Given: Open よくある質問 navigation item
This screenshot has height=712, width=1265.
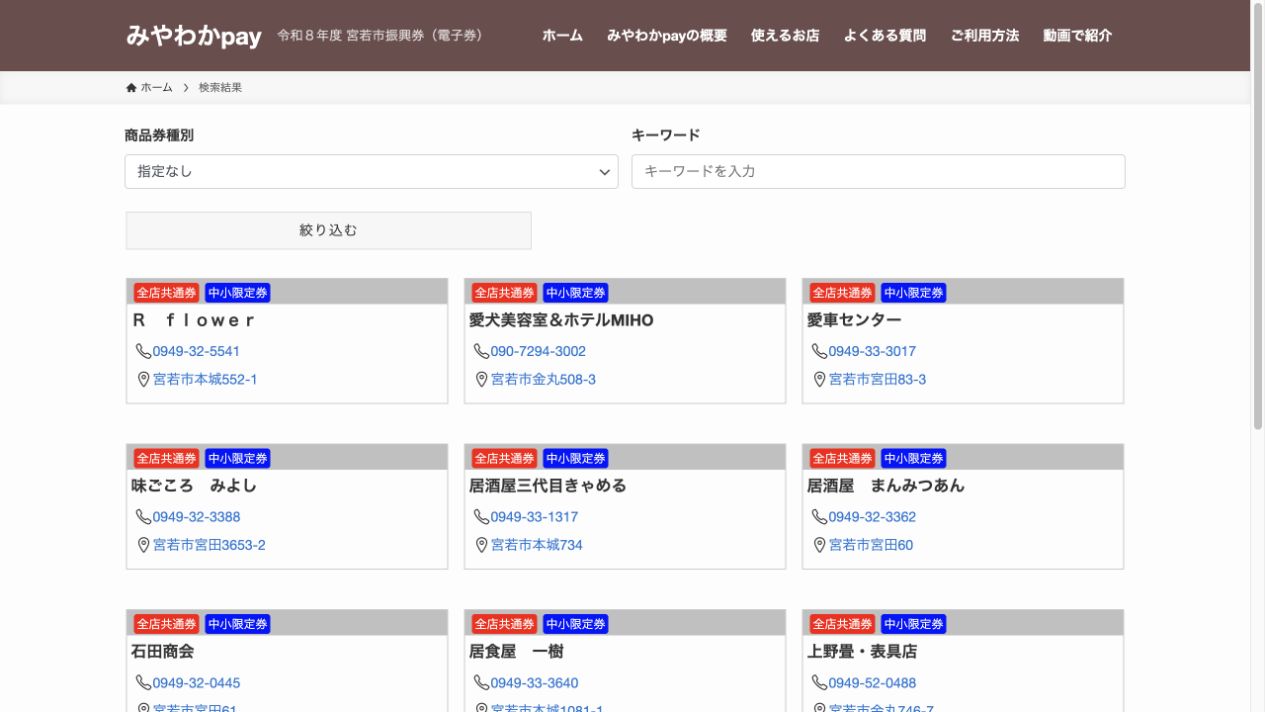Looking at the screenshot, I should click(x=885, y=36).
